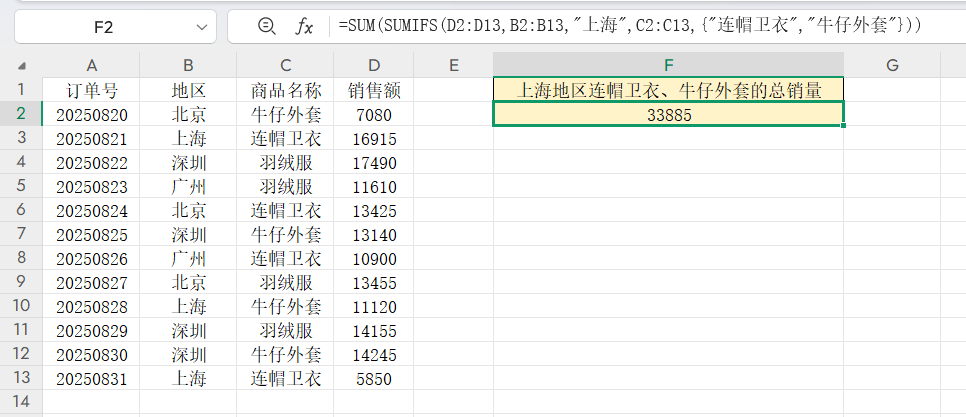966x417 pixels.
Task: Click the fx insert function icon
Action: tap(305, 26)
